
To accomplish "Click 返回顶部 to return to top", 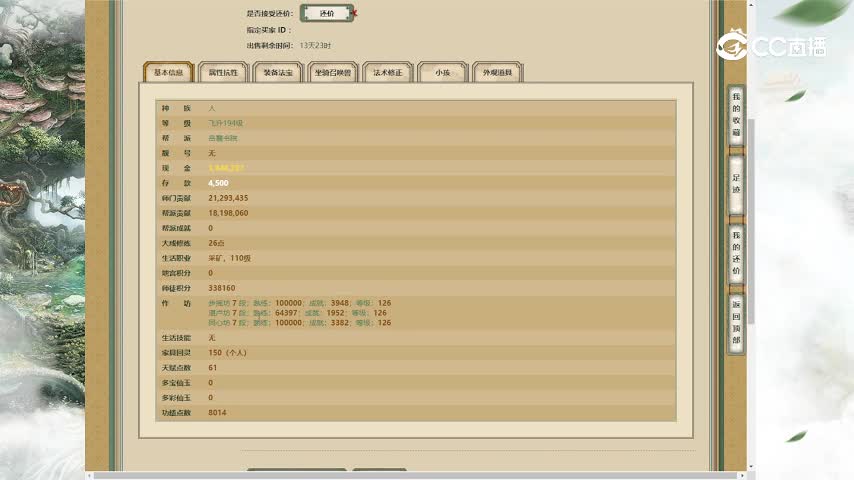I will pos(736,321).
